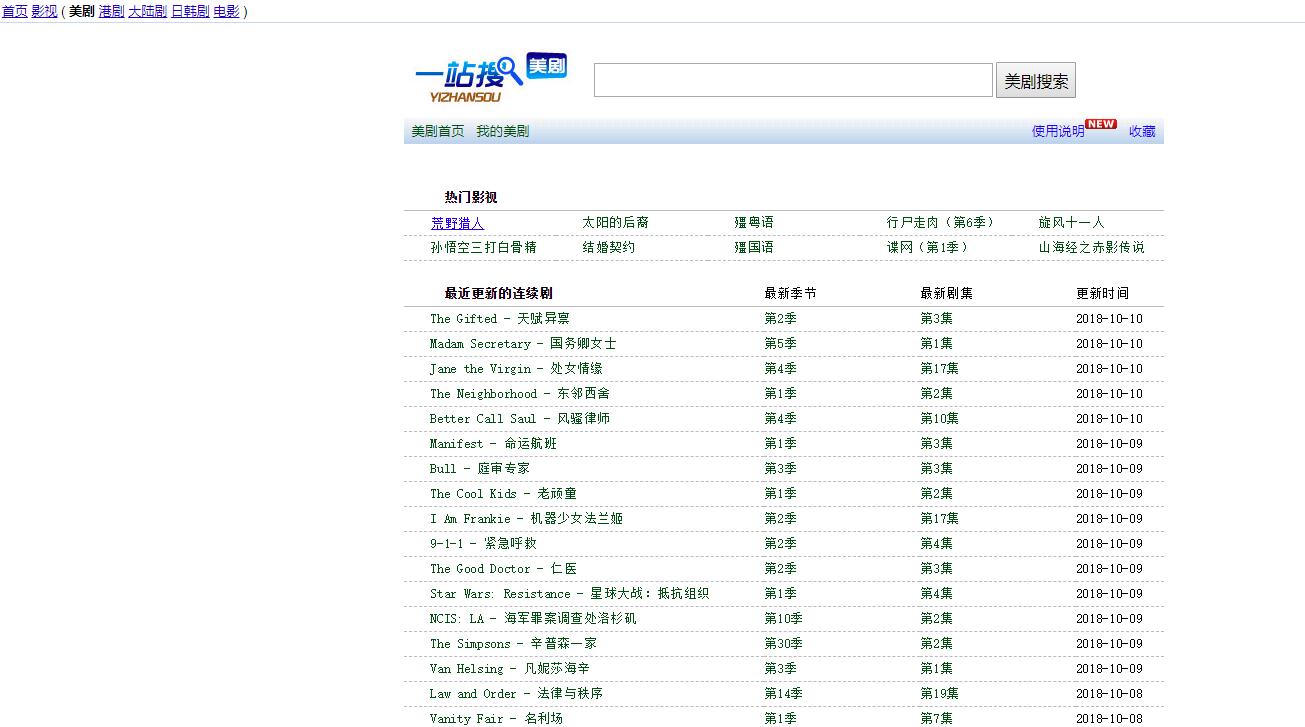
Task: Click 第10季 in NCIS: LA row
Action: [x=783, y=619]
